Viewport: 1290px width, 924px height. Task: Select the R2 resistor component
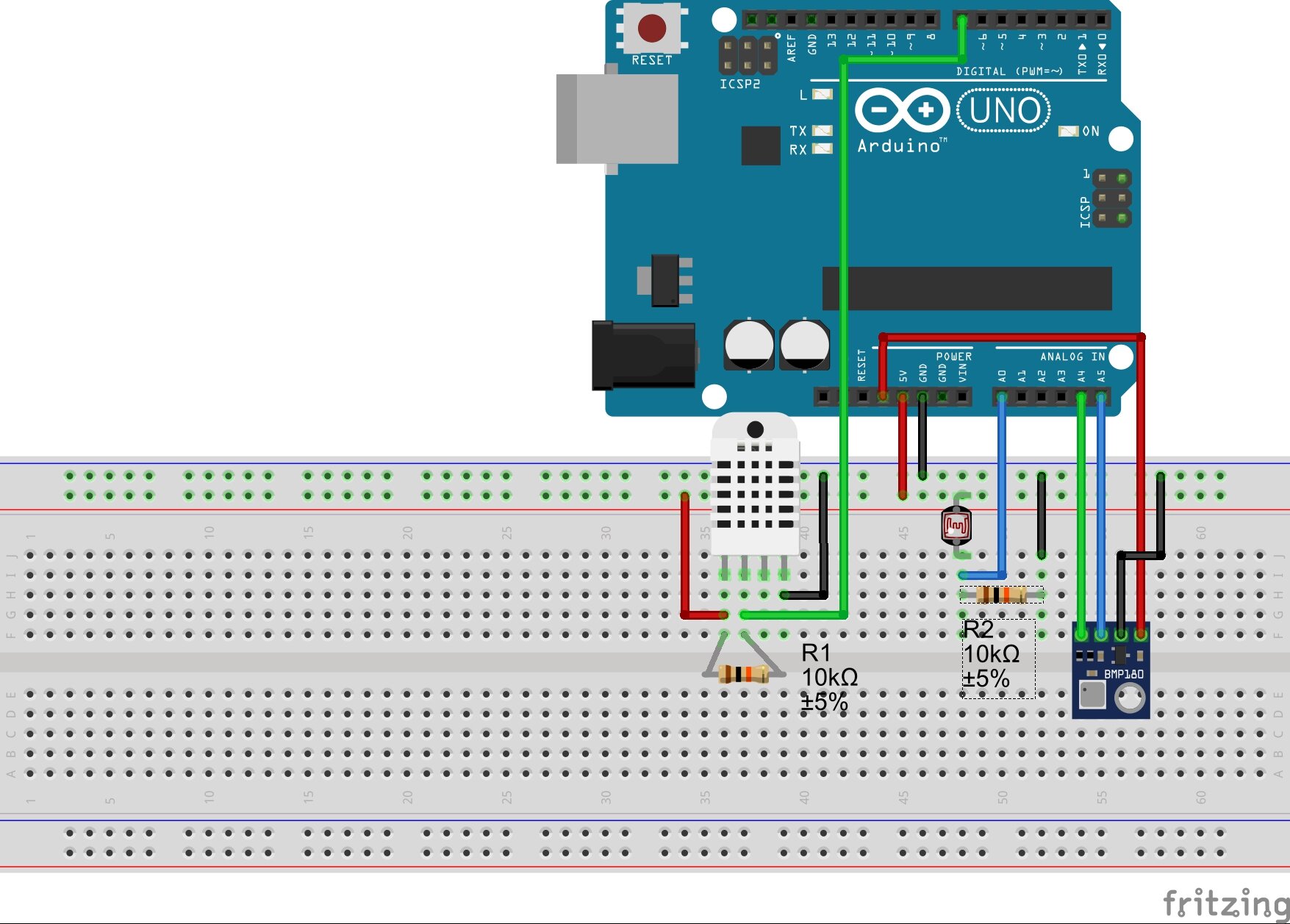click(x=1001, y=595)
